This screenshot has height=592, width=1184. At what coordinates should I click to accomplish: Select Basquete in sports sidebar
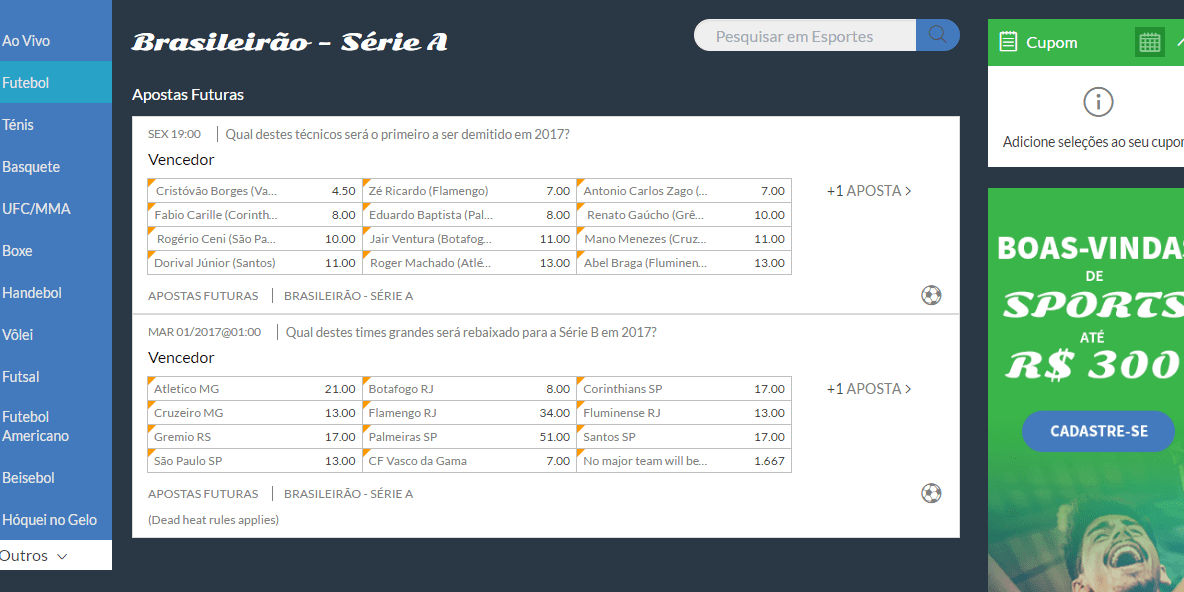(31, 167)
